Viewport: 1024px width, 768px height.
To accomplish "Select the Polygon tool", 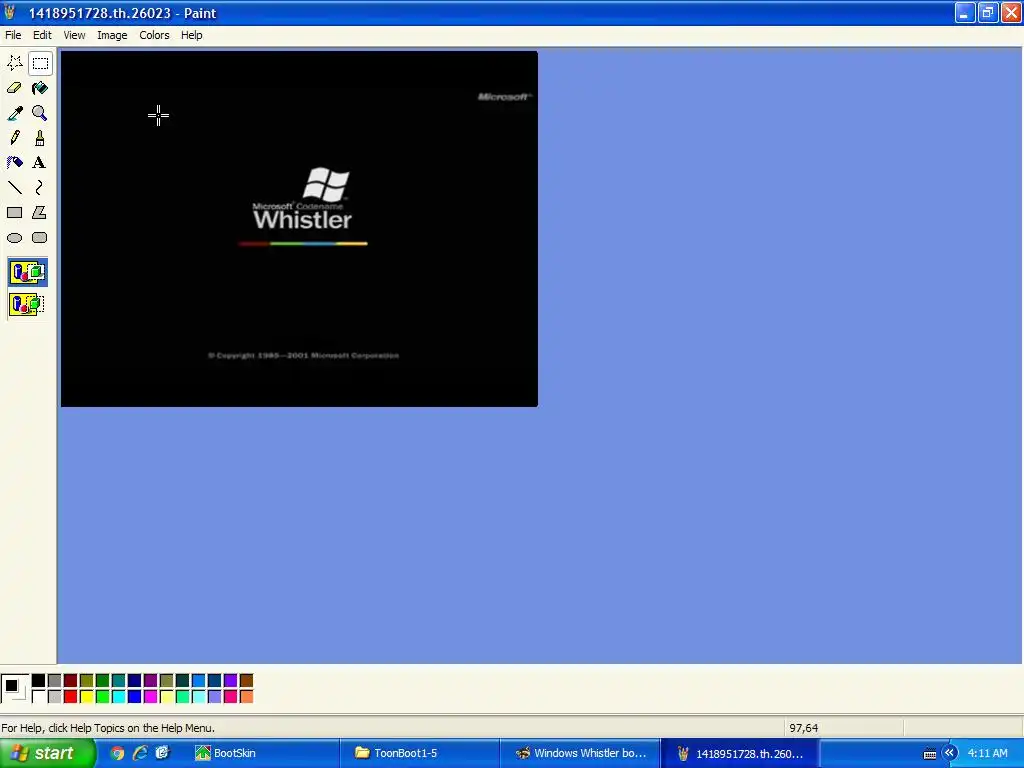I will coord(40,212).
